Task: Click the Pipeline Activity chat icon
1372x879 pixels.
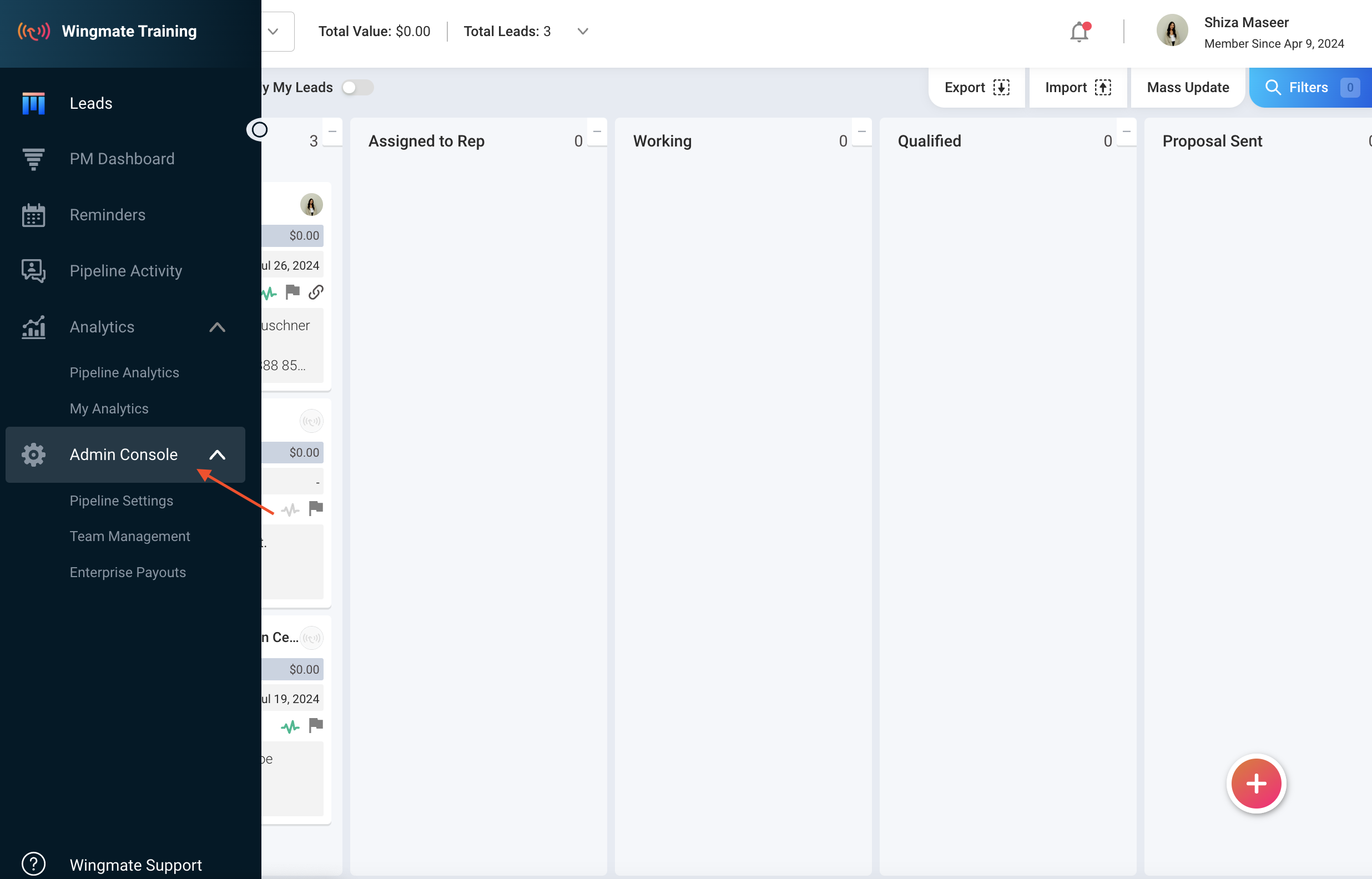Action: click(x=33, y=271)
